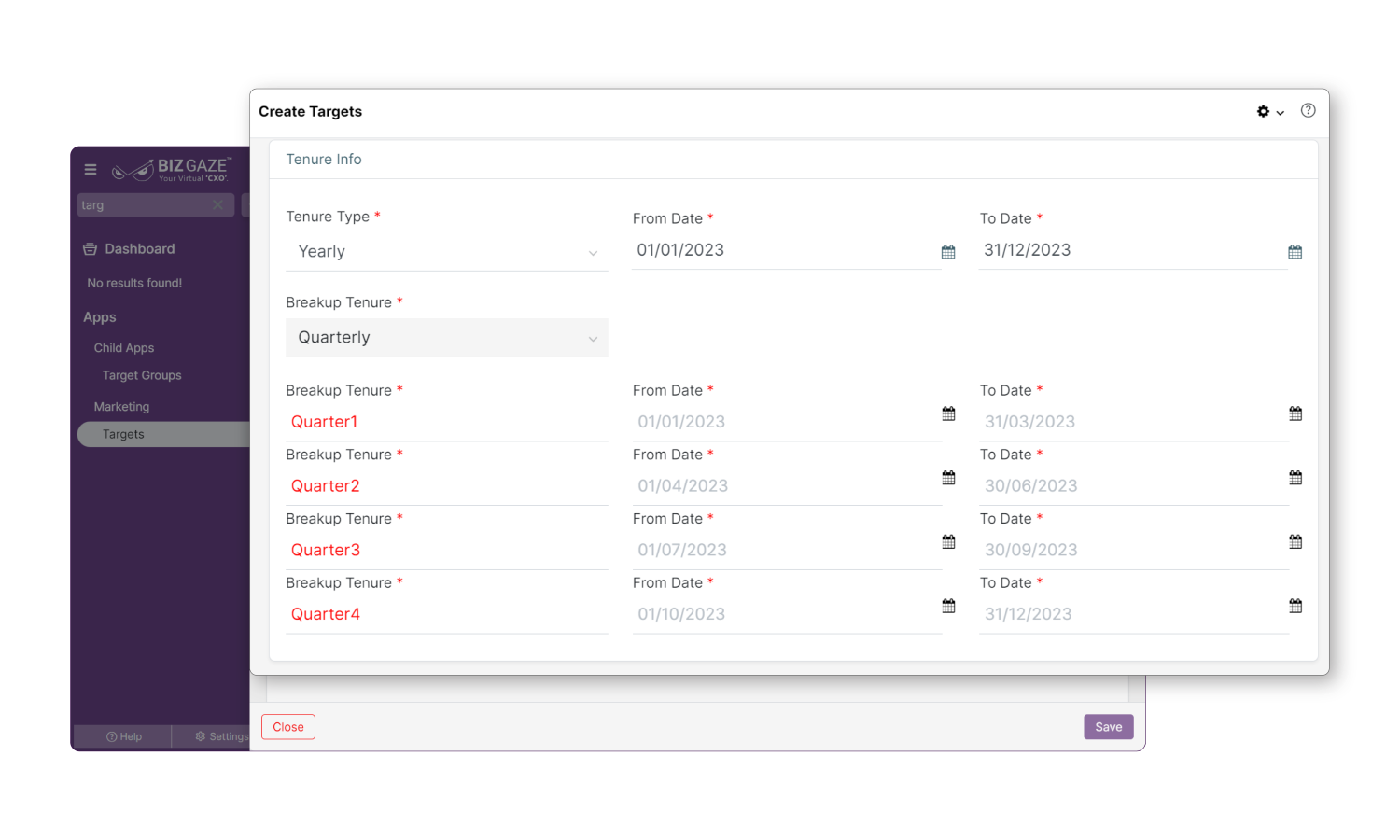Screen dimensions: 1400x840
Task: Open Settings at sidebar bottom
Action: point(221,736)
